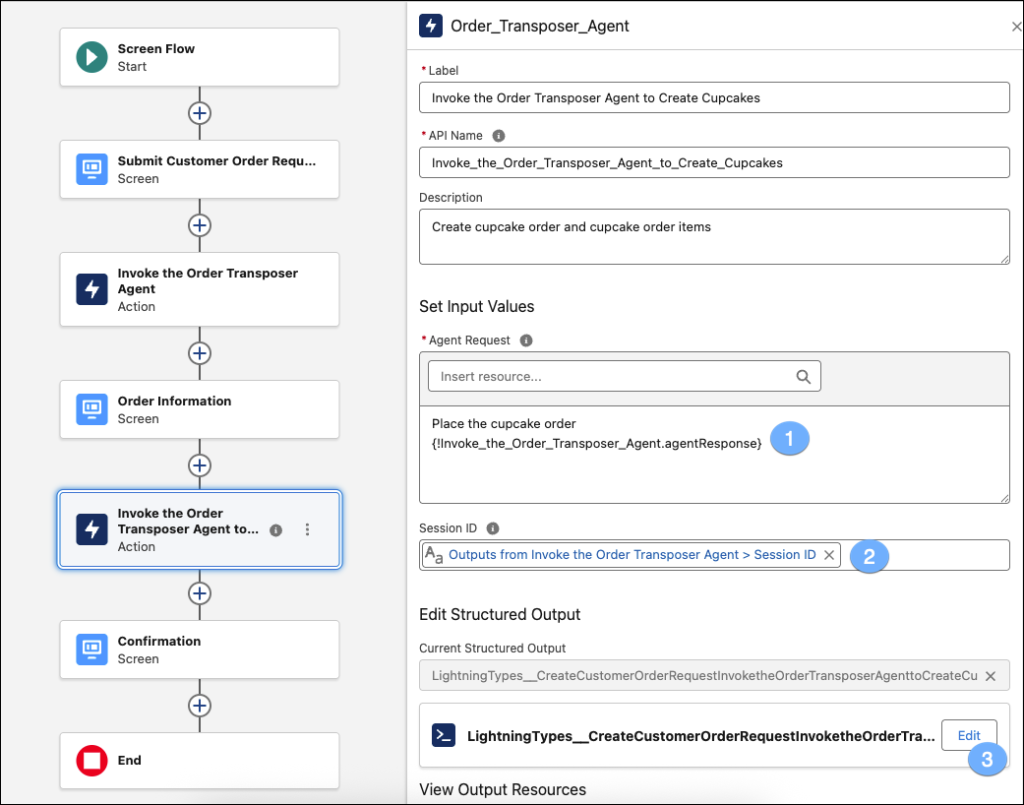This screenshot has height=805, width=1024.
Task: Open the three-dot menu on selected Action node
Action: pos(307,530)
